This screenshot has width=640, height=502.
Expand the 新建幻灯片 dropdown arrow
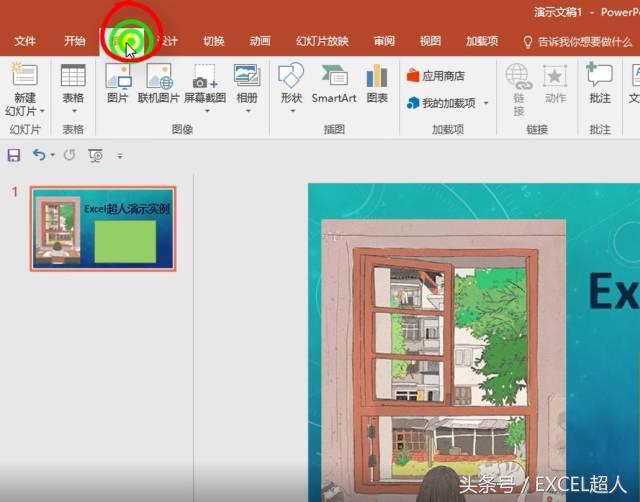click(42, 111)
